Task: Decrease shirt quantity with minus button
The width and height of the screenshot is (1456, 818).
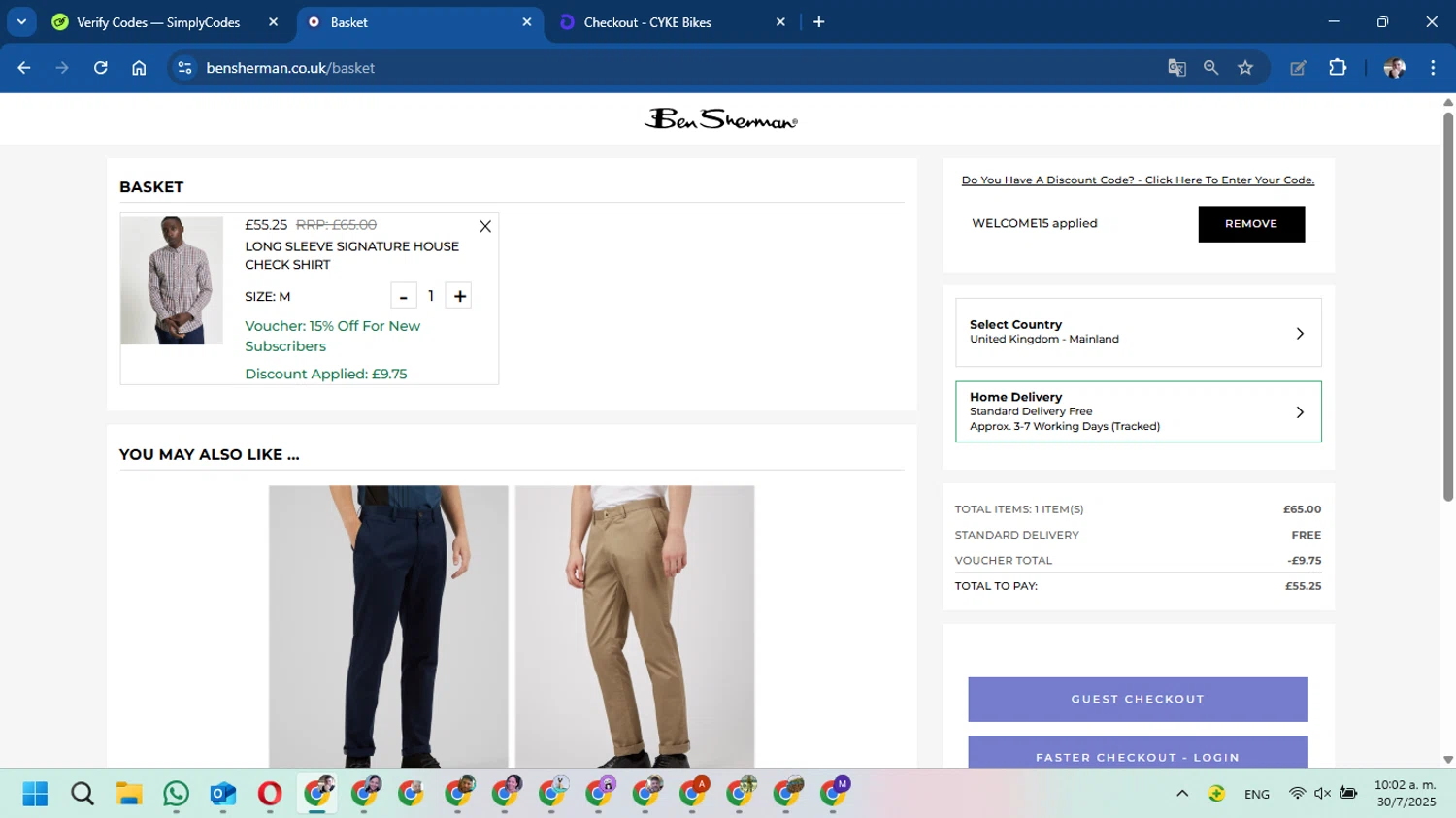Action: pyautogui.click(x=404, y=296)
